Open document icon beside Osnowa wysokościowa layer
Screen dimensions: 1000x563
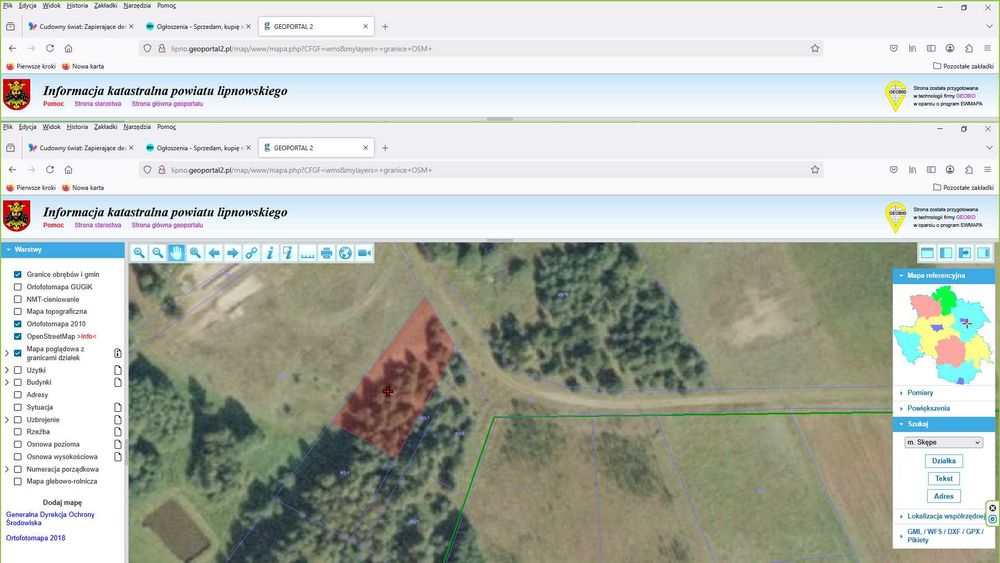[117, 457]
